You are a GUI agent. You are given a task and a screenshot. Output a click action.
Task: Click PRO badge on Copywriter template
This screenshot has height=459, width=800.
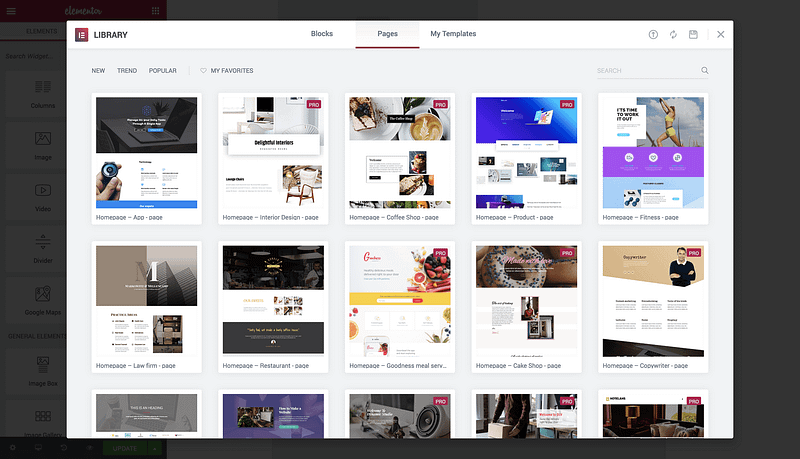(694, 253)
